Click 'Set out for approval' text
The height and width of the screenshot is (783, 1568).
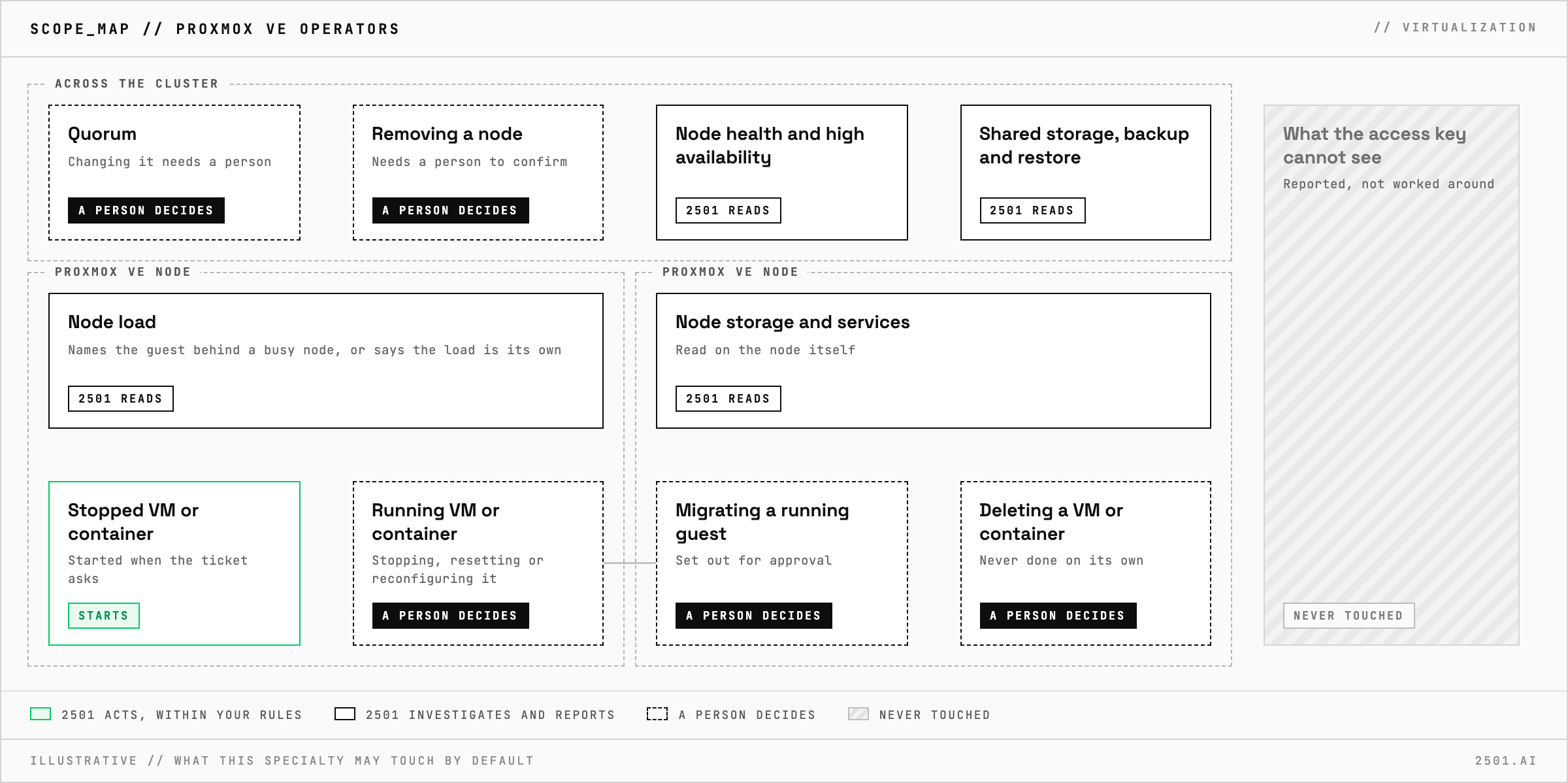pos(754,561)
